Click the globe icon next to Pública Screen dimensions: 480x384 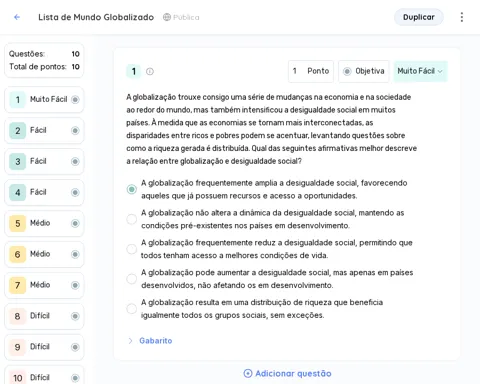(167, 17)
